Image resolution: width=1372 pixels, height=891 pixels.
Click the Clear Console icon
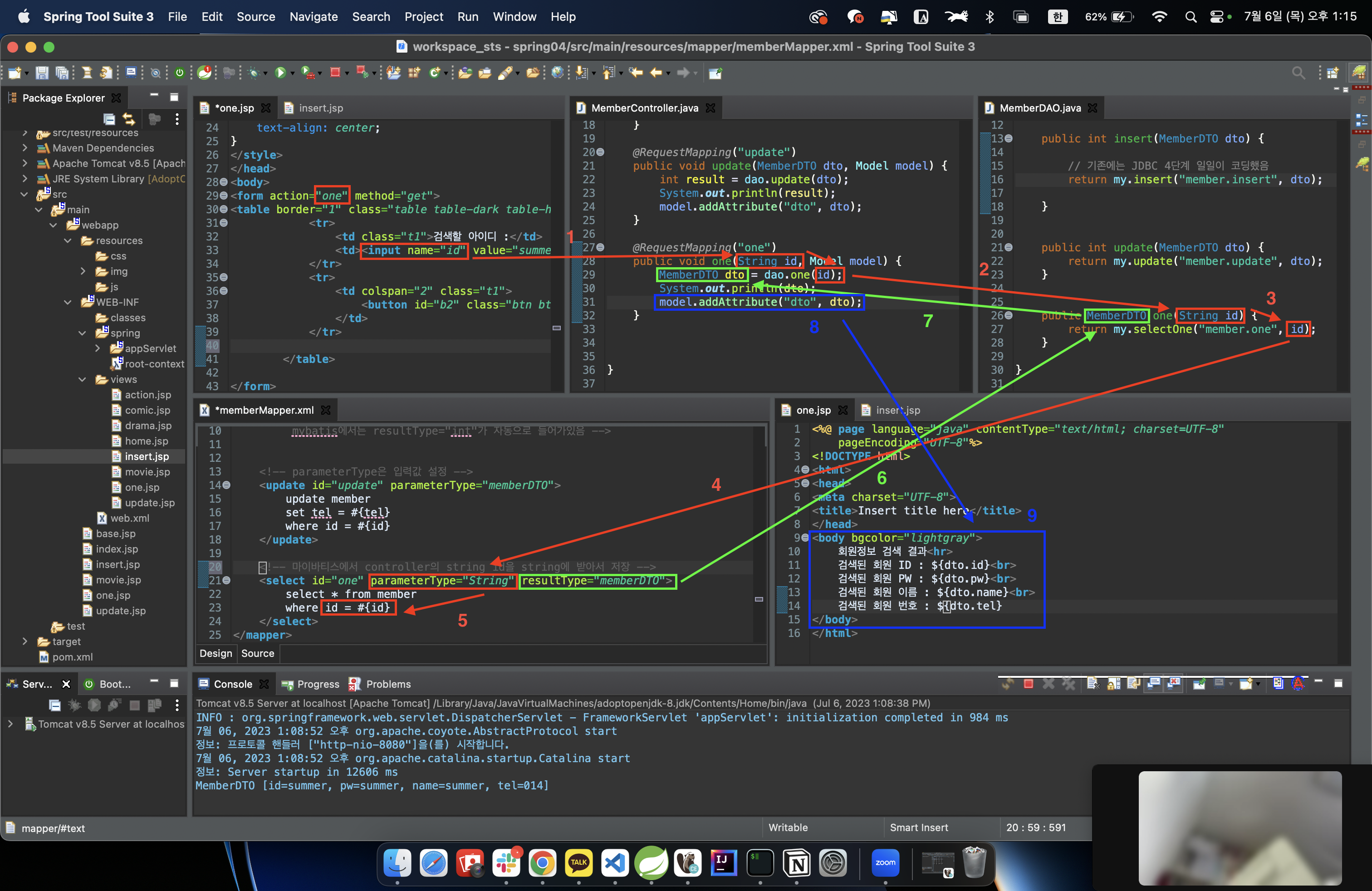pos(1093,684)
